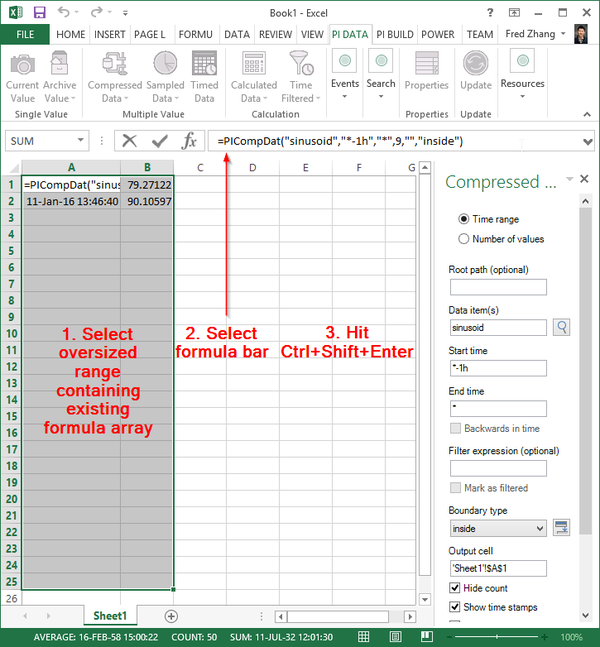The height and width of the screenshot is (647, 600).
Task: Open the FILE tab
Action: coord(25,34)
